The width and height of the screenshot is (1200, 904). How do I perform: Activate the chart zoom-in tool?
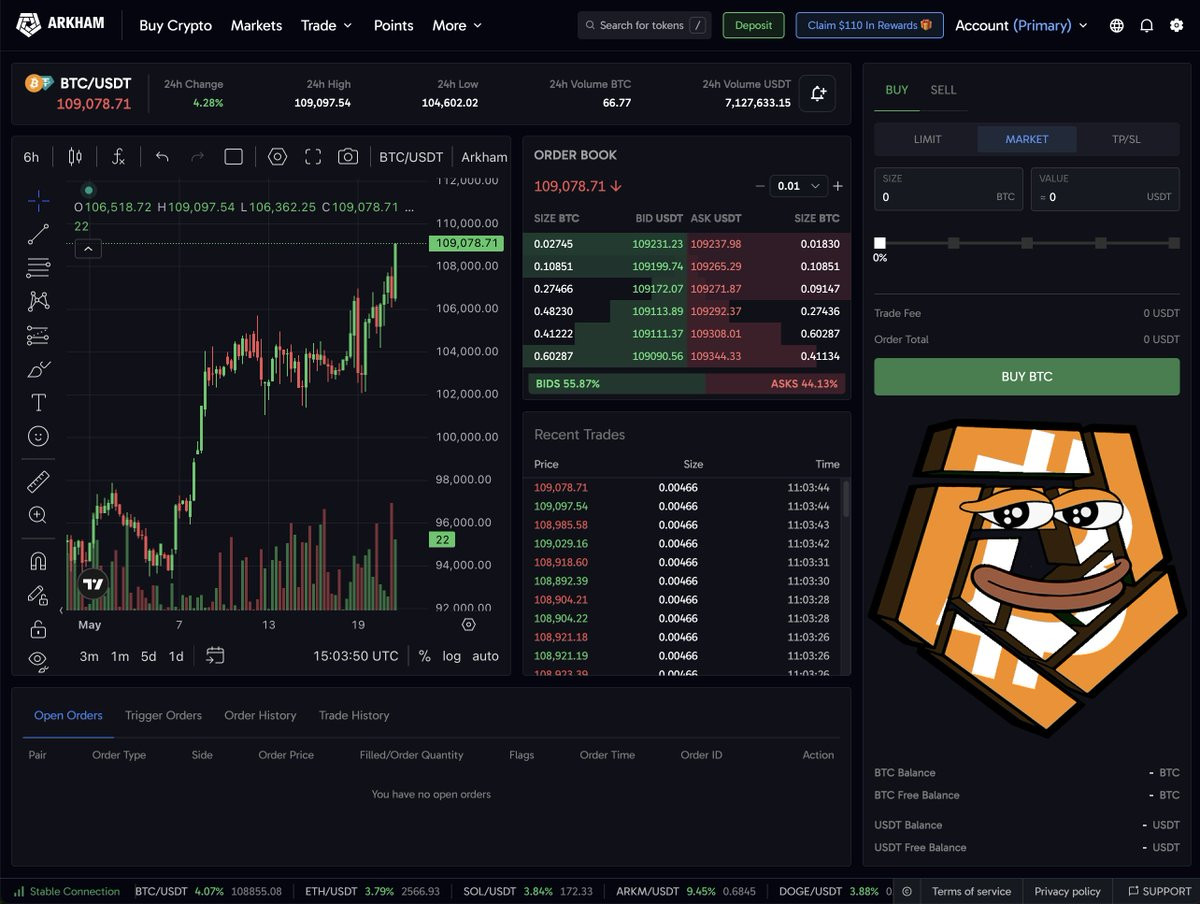click(x=38, y=515)
